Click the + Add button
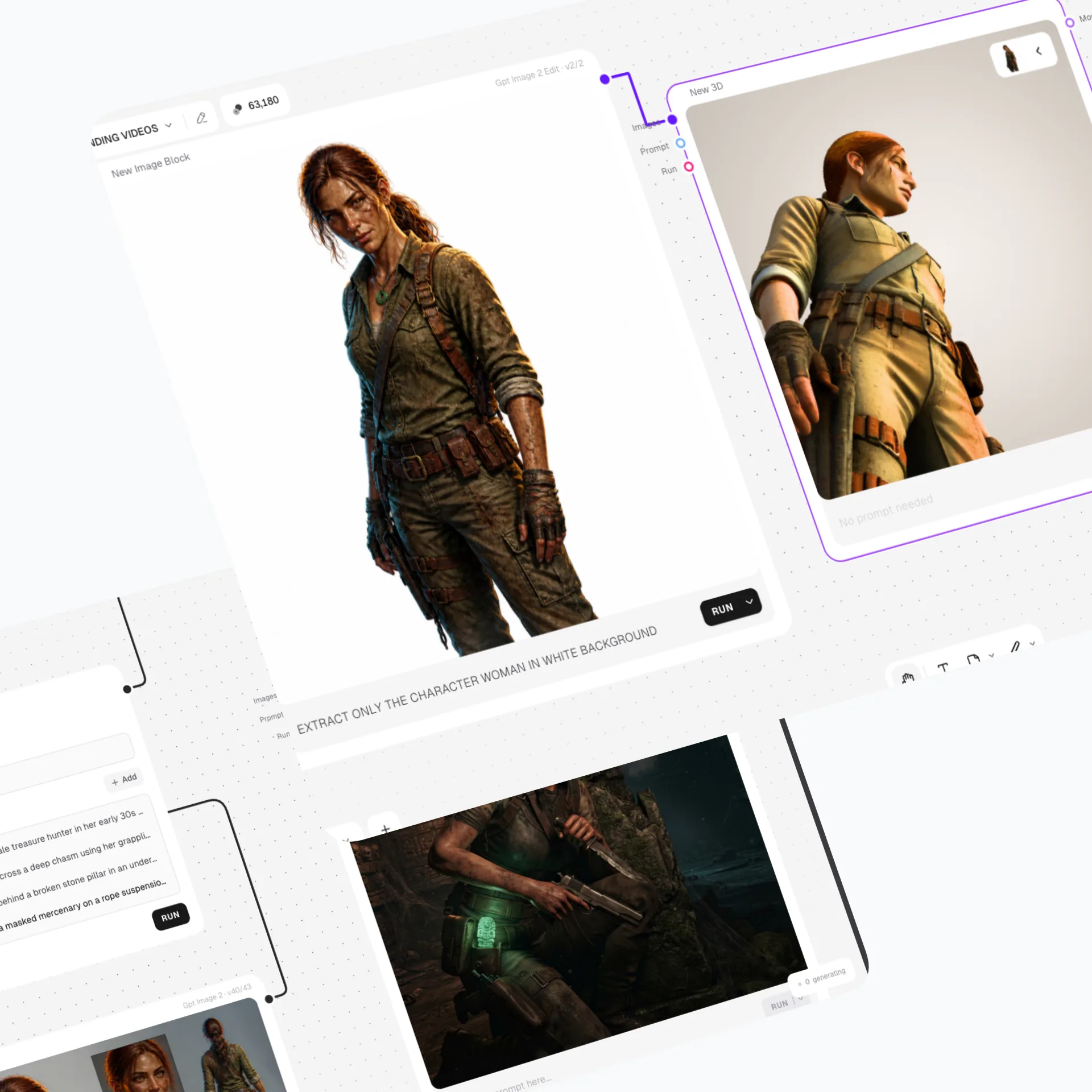 [125, 779]
